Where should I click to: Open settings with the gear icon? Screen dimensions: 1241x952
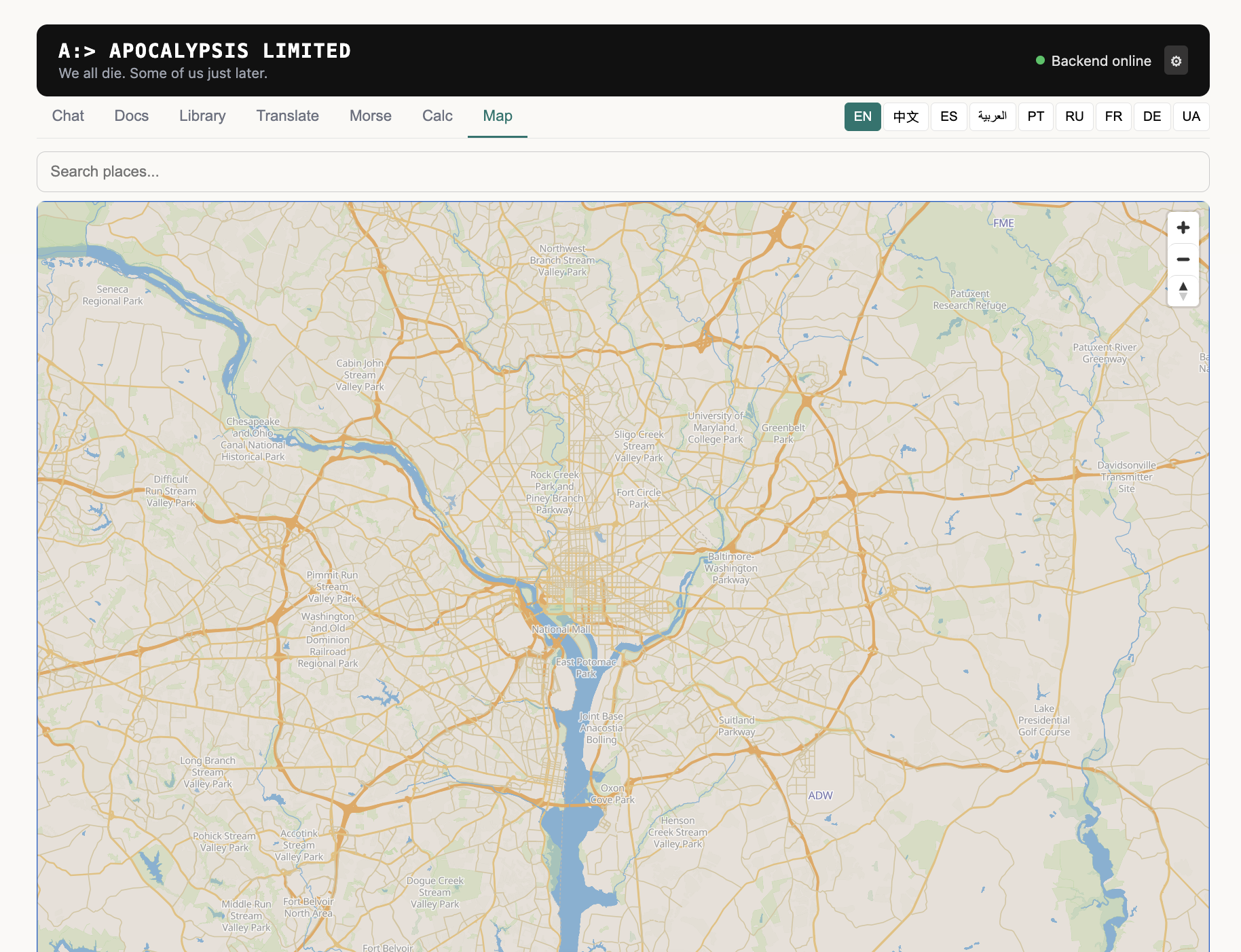pyautogui.click(x=1177, y=60)
